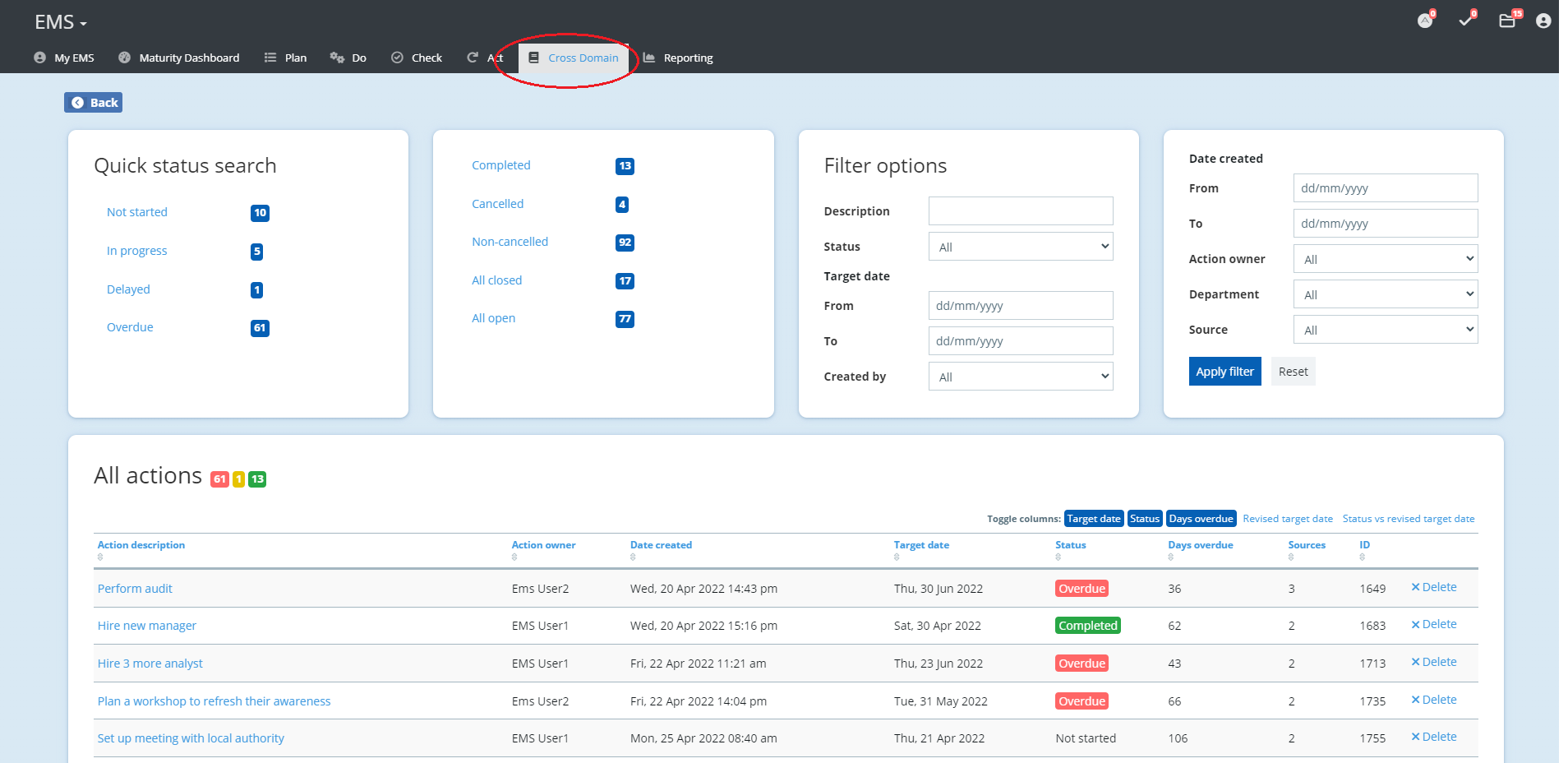Click the red 61 overdue count badge

point(219,479)
